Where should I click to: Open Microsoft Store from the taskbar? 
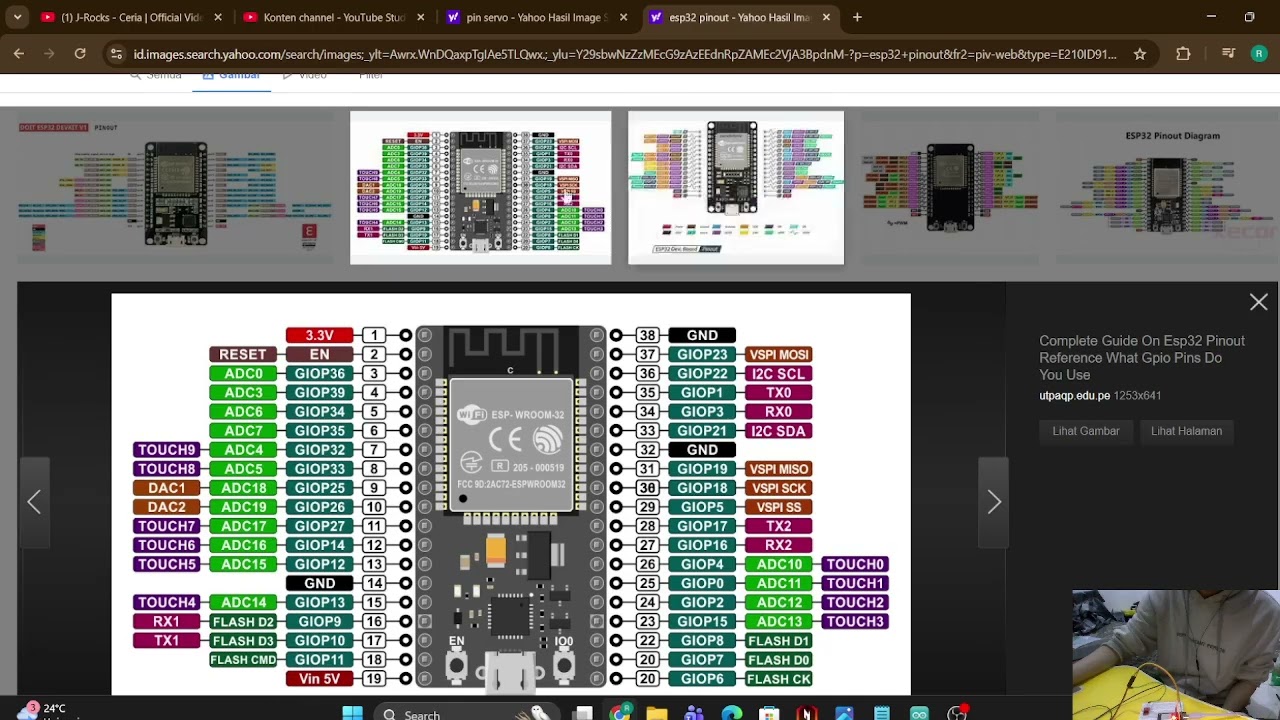click(x=769, y=714)
